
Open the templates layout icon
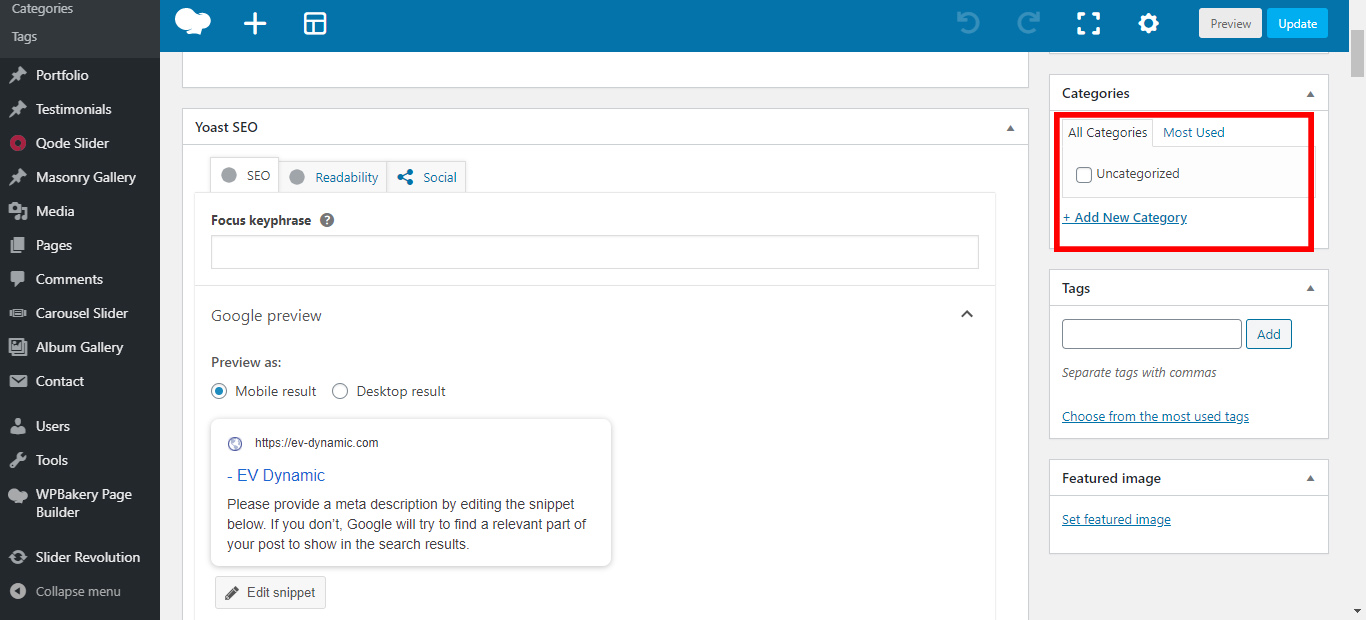[315, 23]
